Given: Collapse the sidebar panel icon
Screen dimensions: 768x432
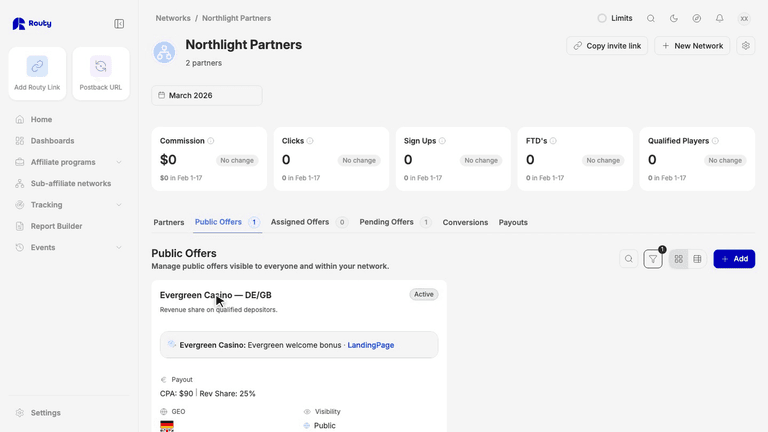Looking at the screenshot, I should pyautogui.click(x=119, y=24).
